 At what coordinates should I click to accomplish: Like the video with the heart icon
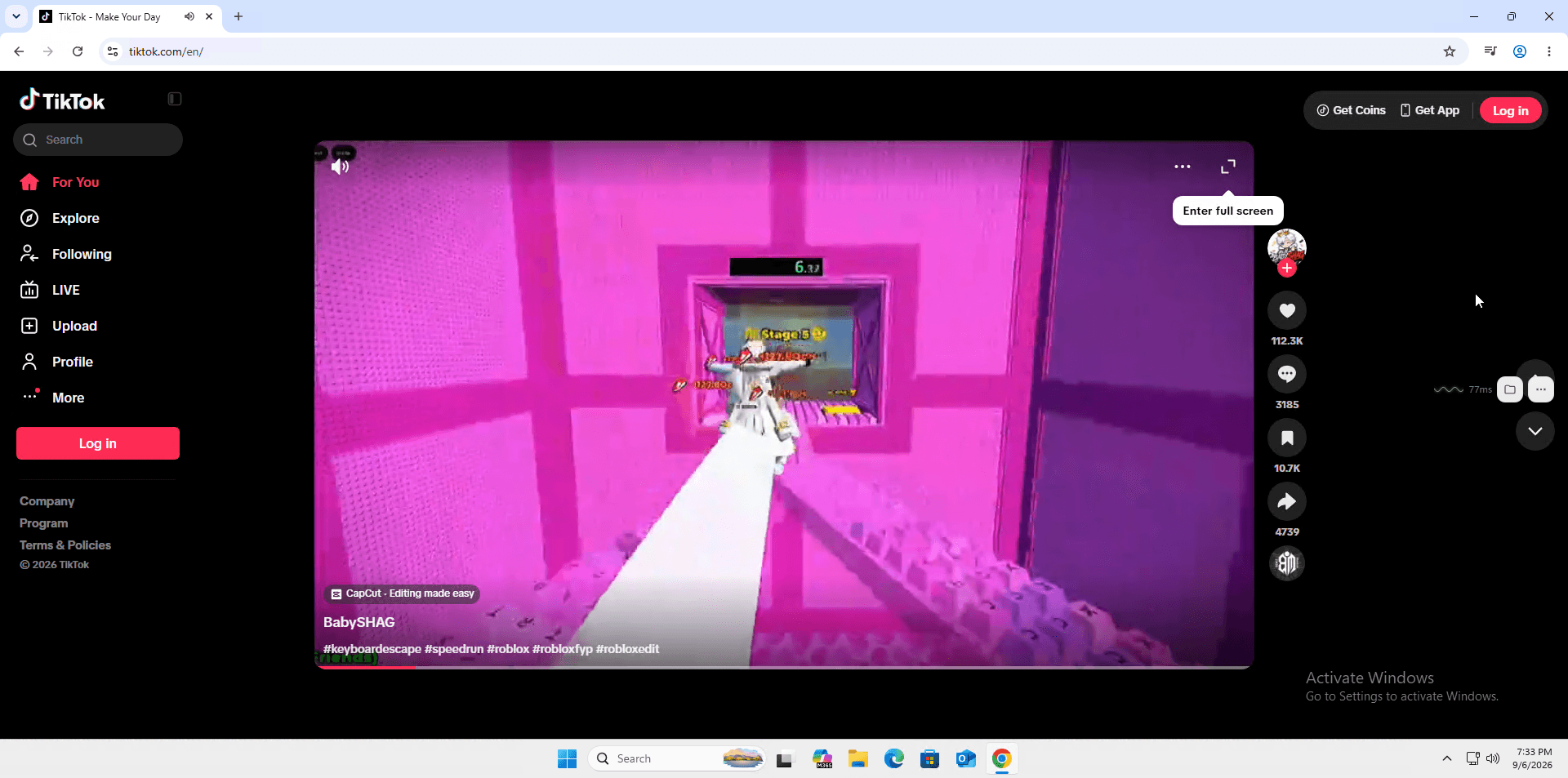click(x=1287, y=310)
